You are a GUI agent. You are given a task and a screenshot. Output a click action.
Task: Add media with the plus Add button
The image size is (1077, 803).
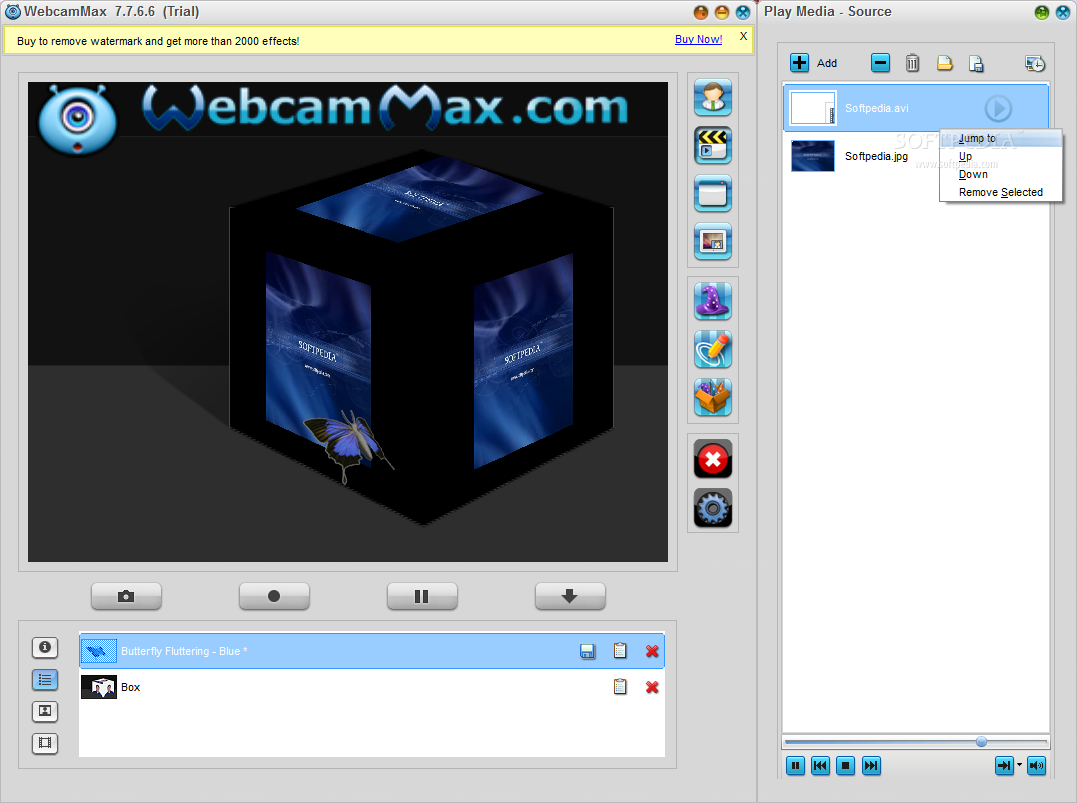813,63
